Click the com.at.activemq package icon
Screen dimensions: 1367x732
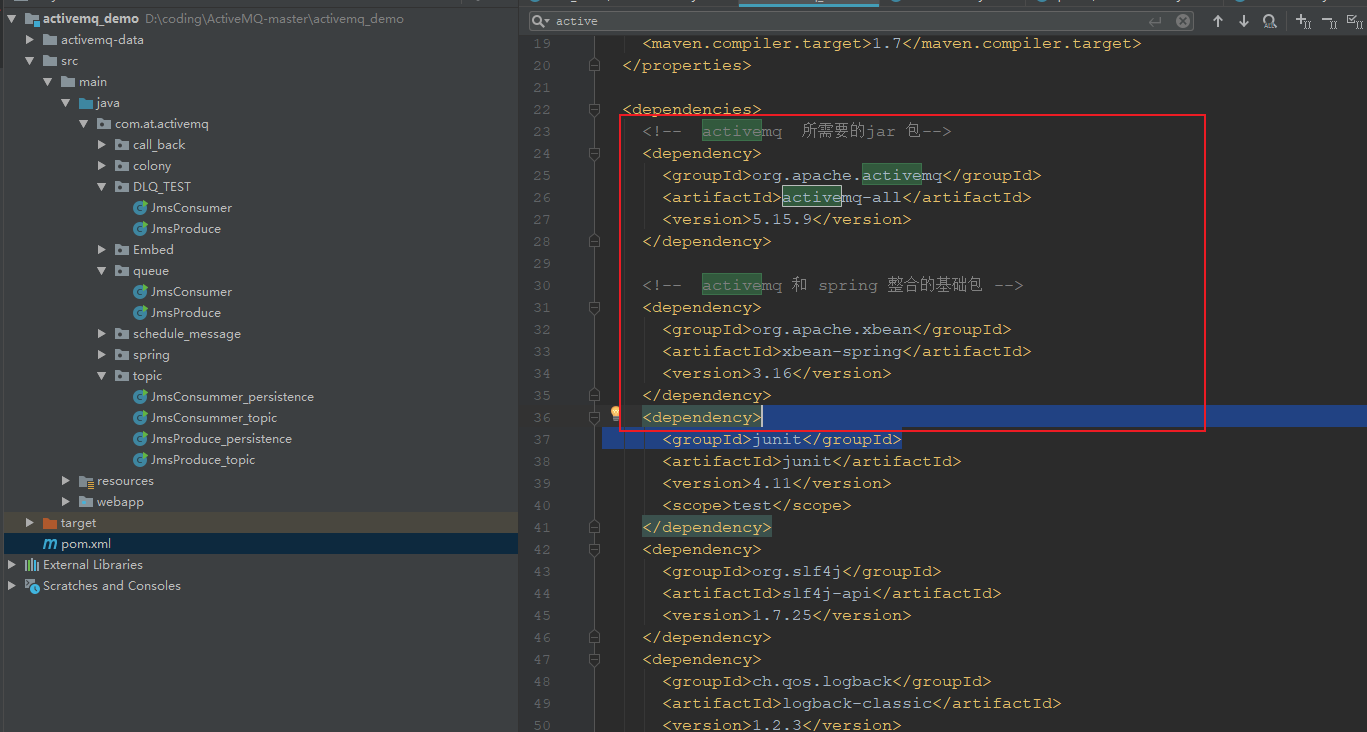(x=104, y=124)
